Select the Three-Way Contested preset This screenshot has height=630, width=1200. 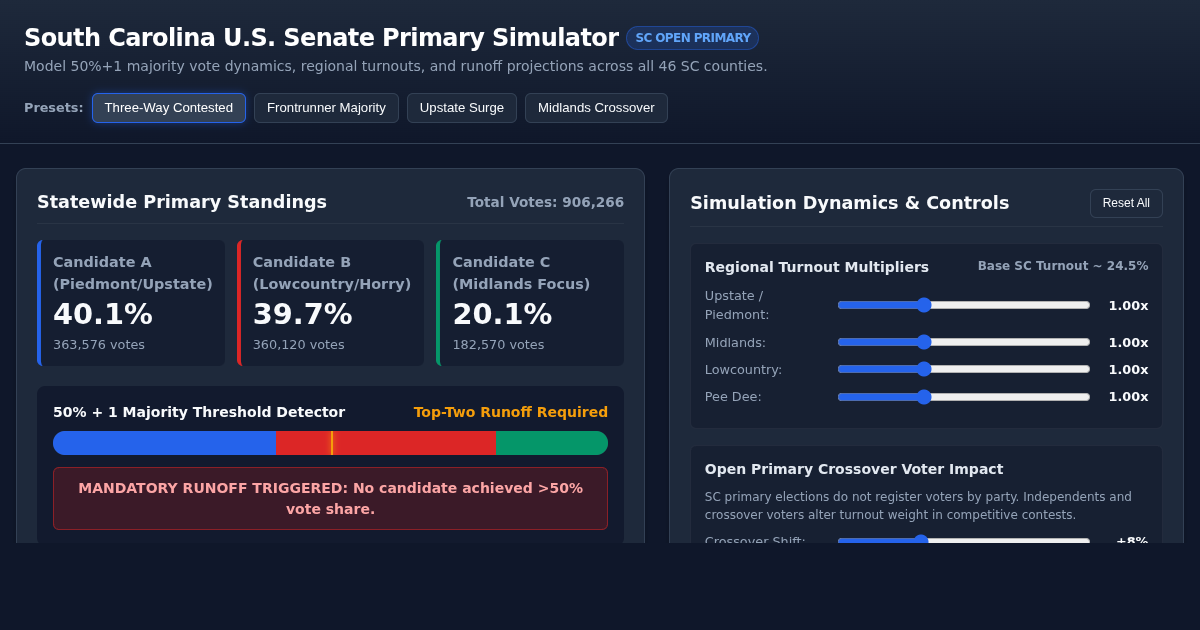tap(169, 108)
